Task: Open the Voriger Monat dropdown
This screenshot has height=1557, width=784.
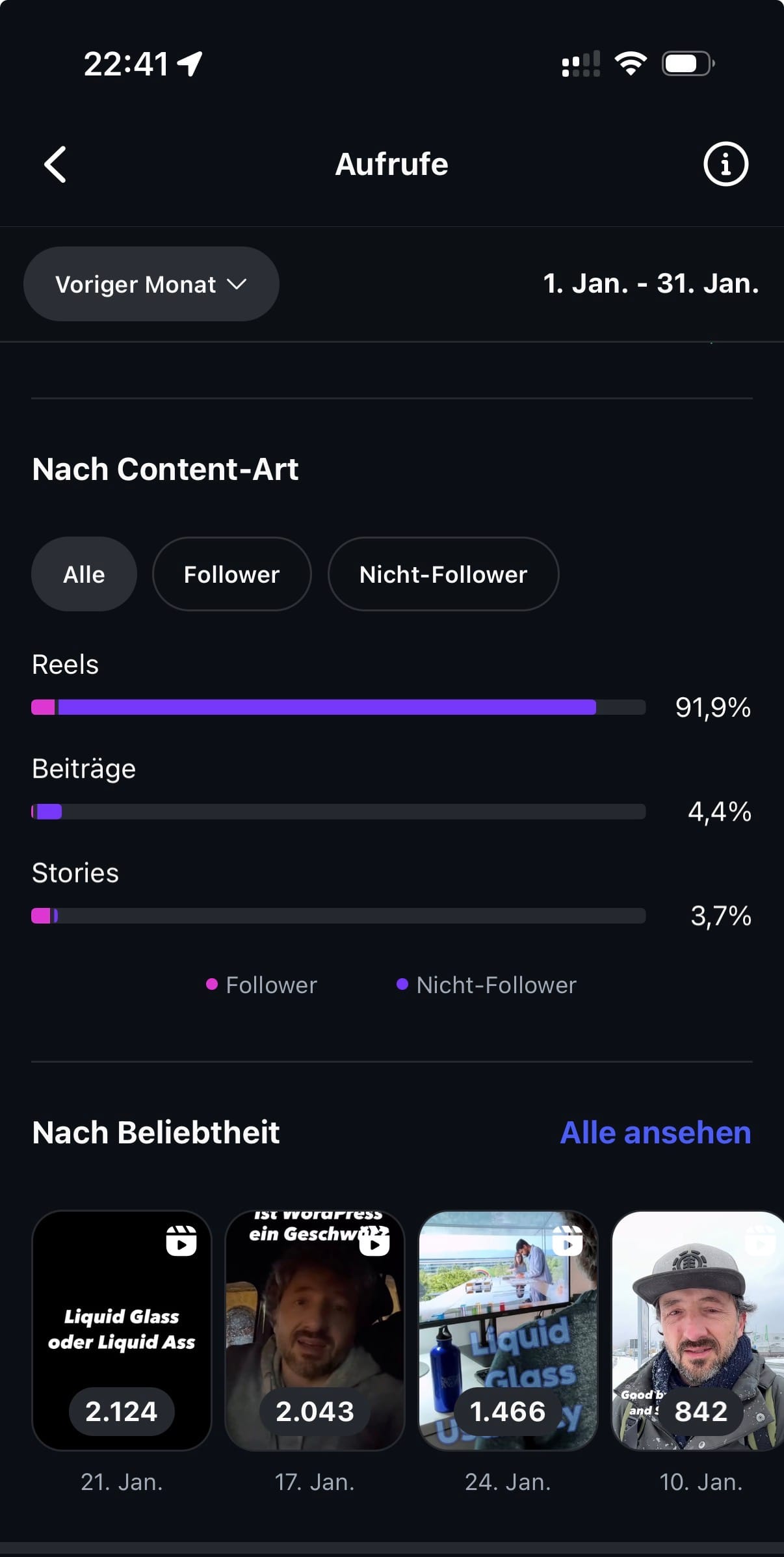Action: 151,284
